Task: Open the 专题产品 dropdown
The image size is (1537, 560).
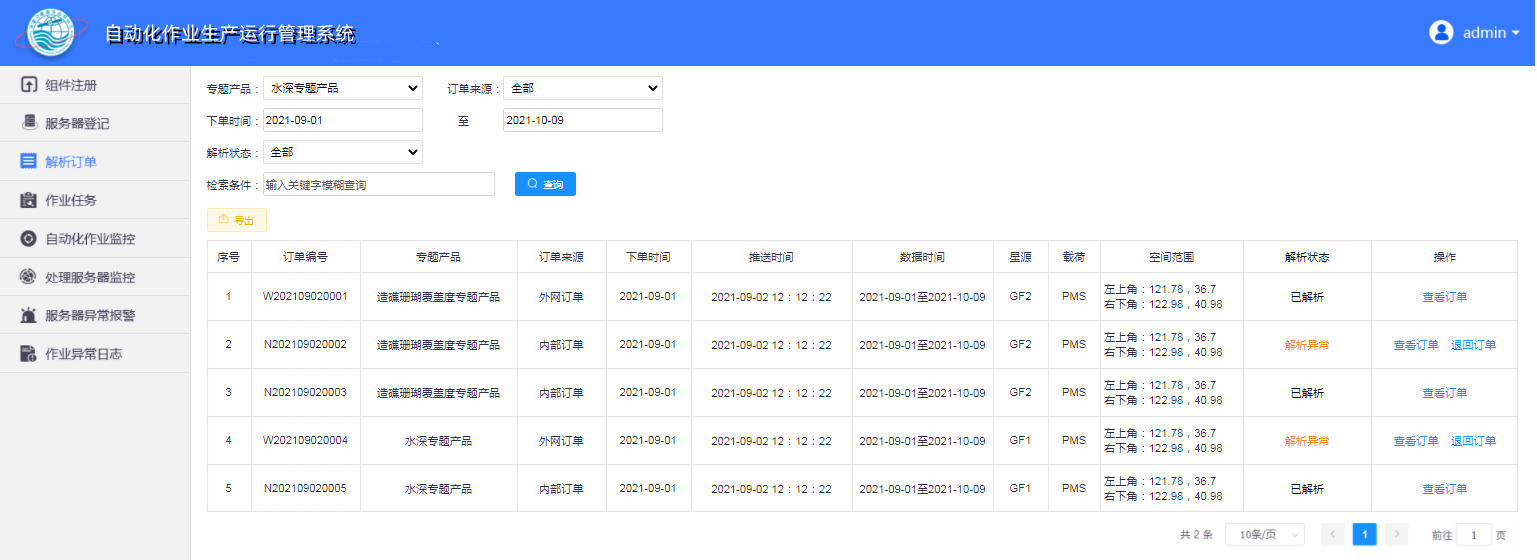Action: [343, 88]
